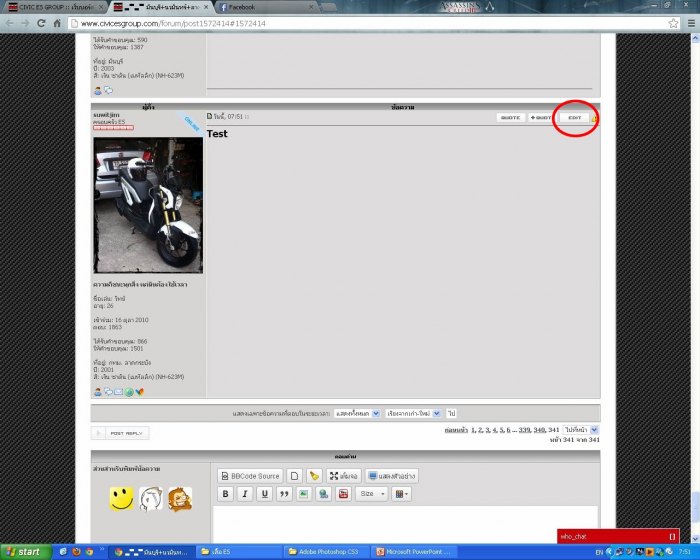Toggle Italic formatting in editor

[245, 494]
